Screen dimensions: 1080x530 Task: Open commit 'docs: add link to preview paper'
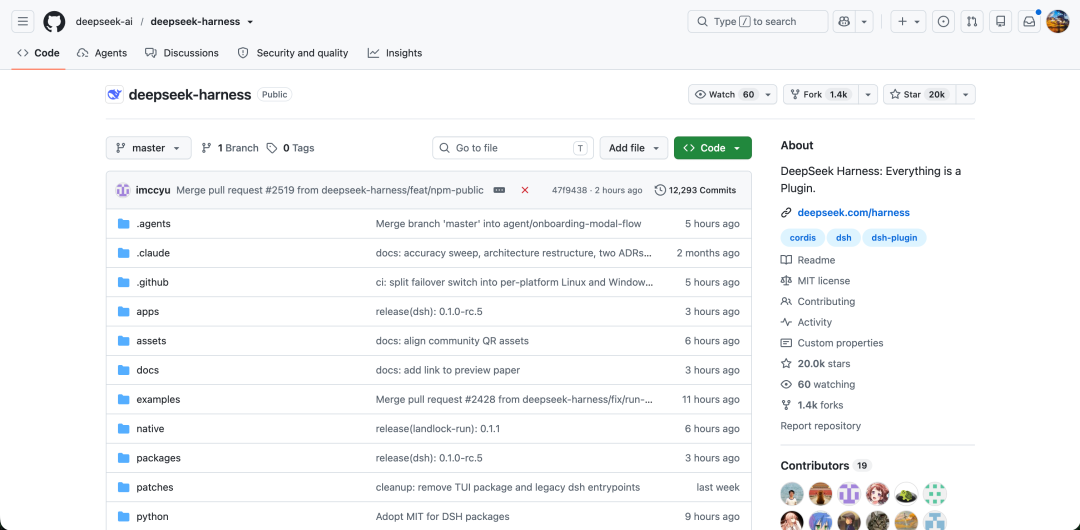tap(448, 370)
